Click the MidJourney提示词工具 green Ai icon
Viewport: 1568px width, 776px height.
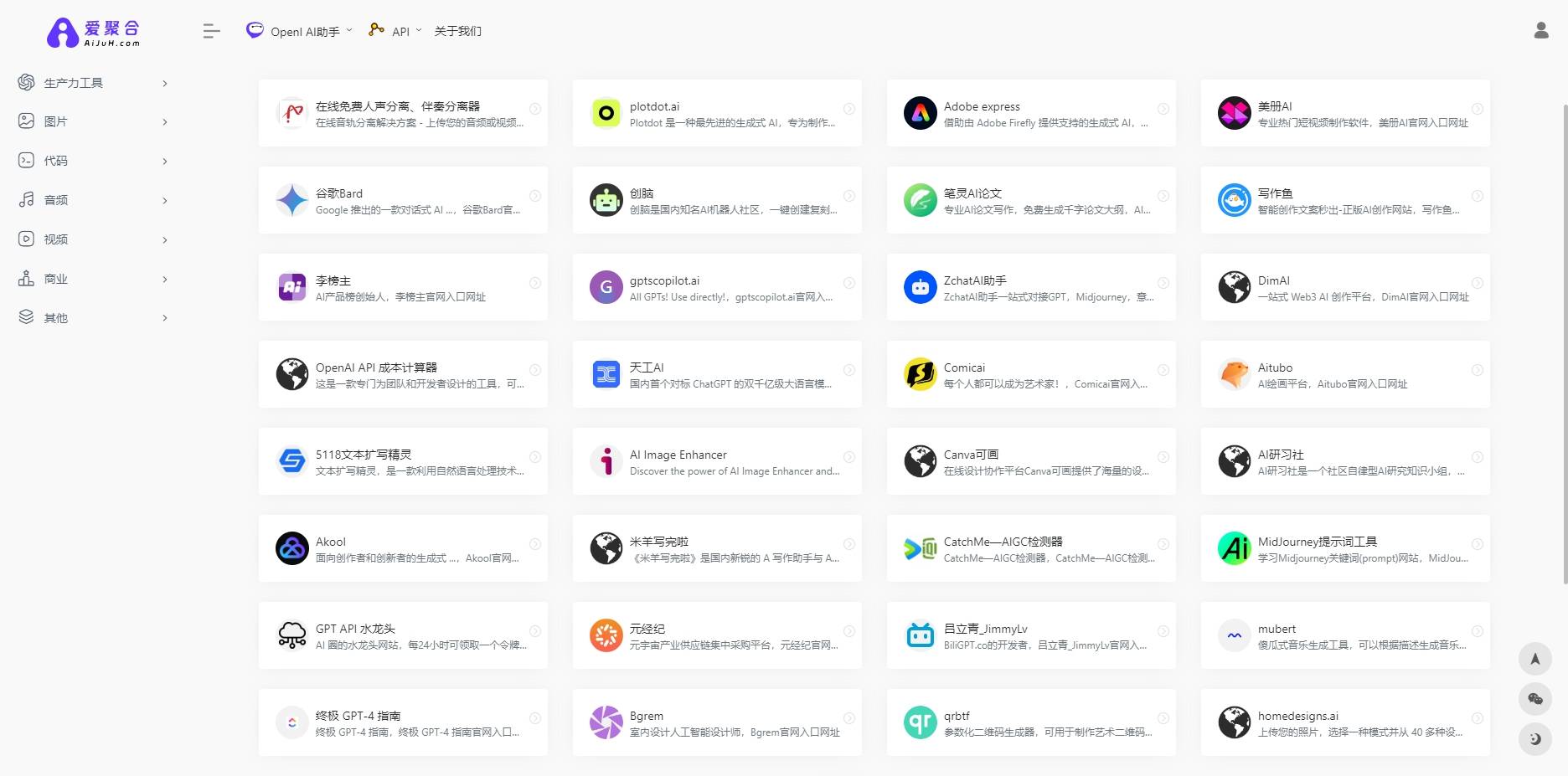pyautogui.click(x=1235, y=548)
